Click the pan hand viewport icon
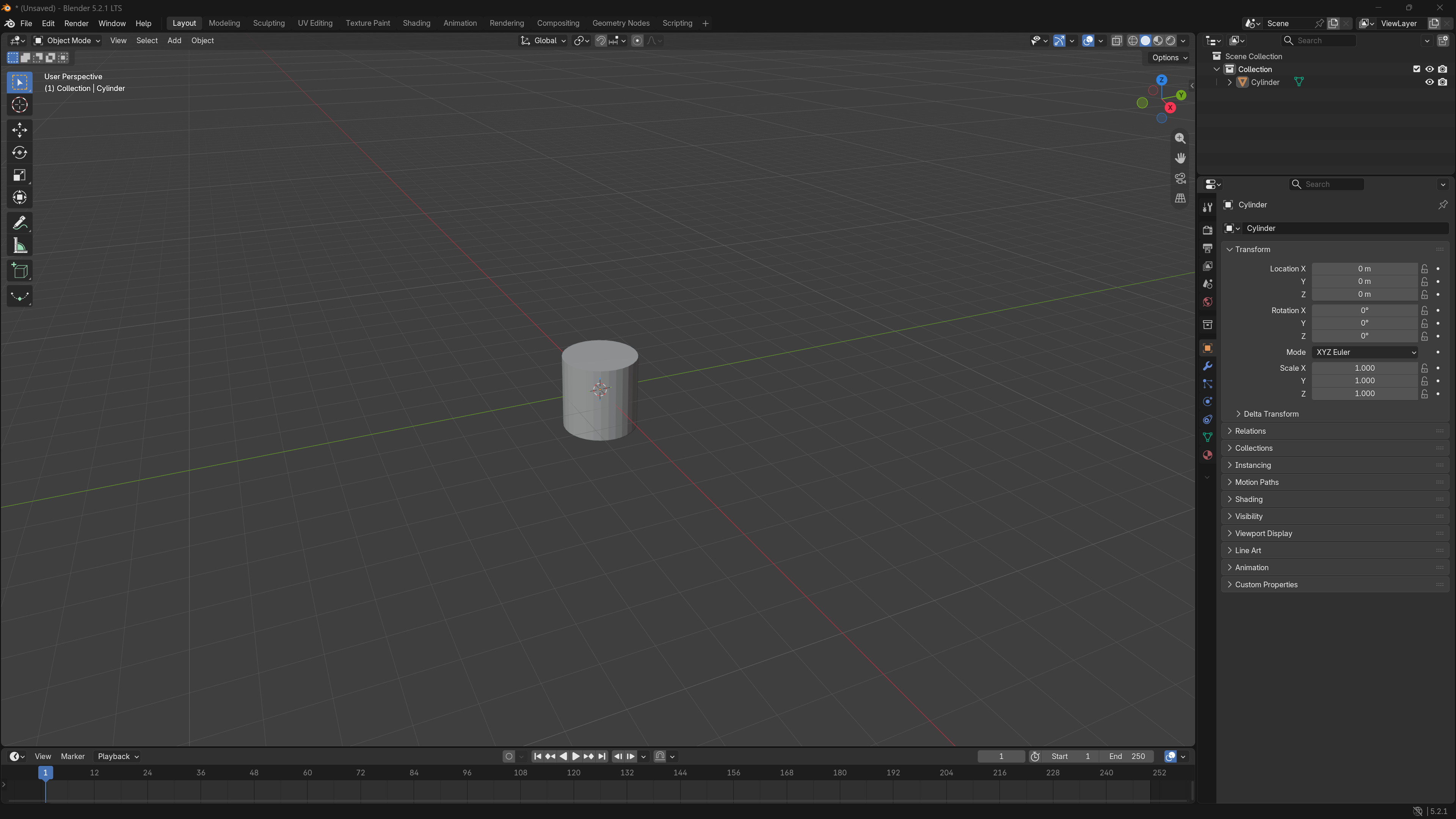 coord(1180,158)
